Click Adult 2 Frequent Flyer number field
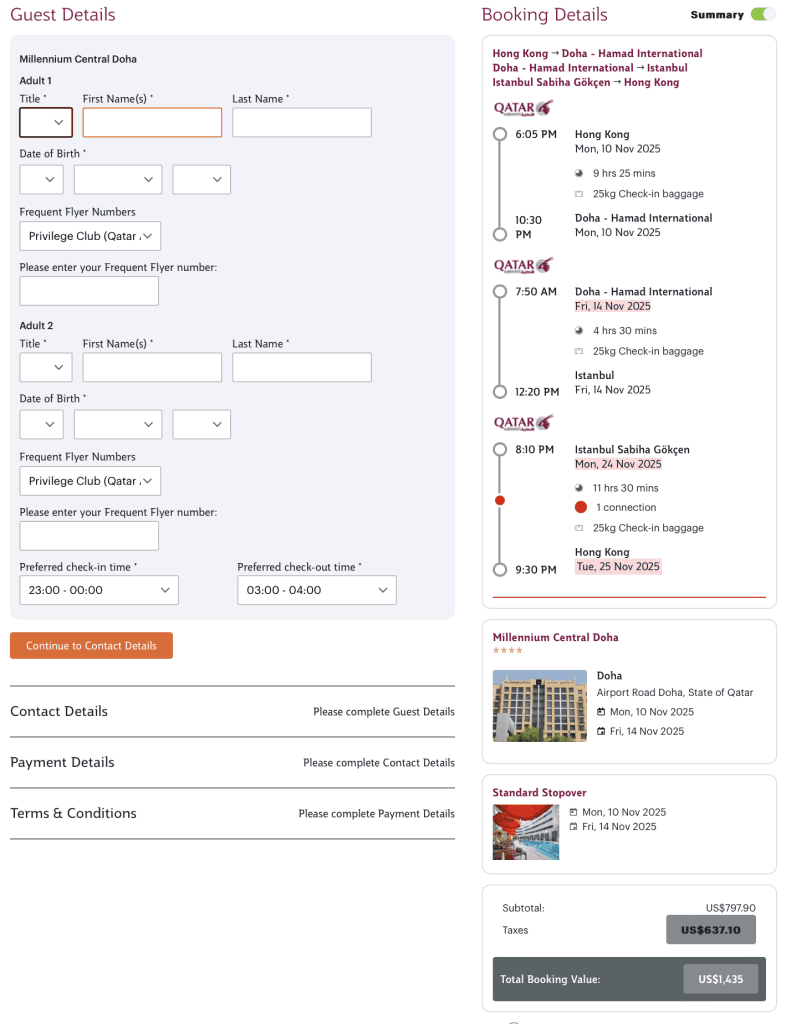The width and height of the screenshot is (786, 1024). click(x=89, y=536)
